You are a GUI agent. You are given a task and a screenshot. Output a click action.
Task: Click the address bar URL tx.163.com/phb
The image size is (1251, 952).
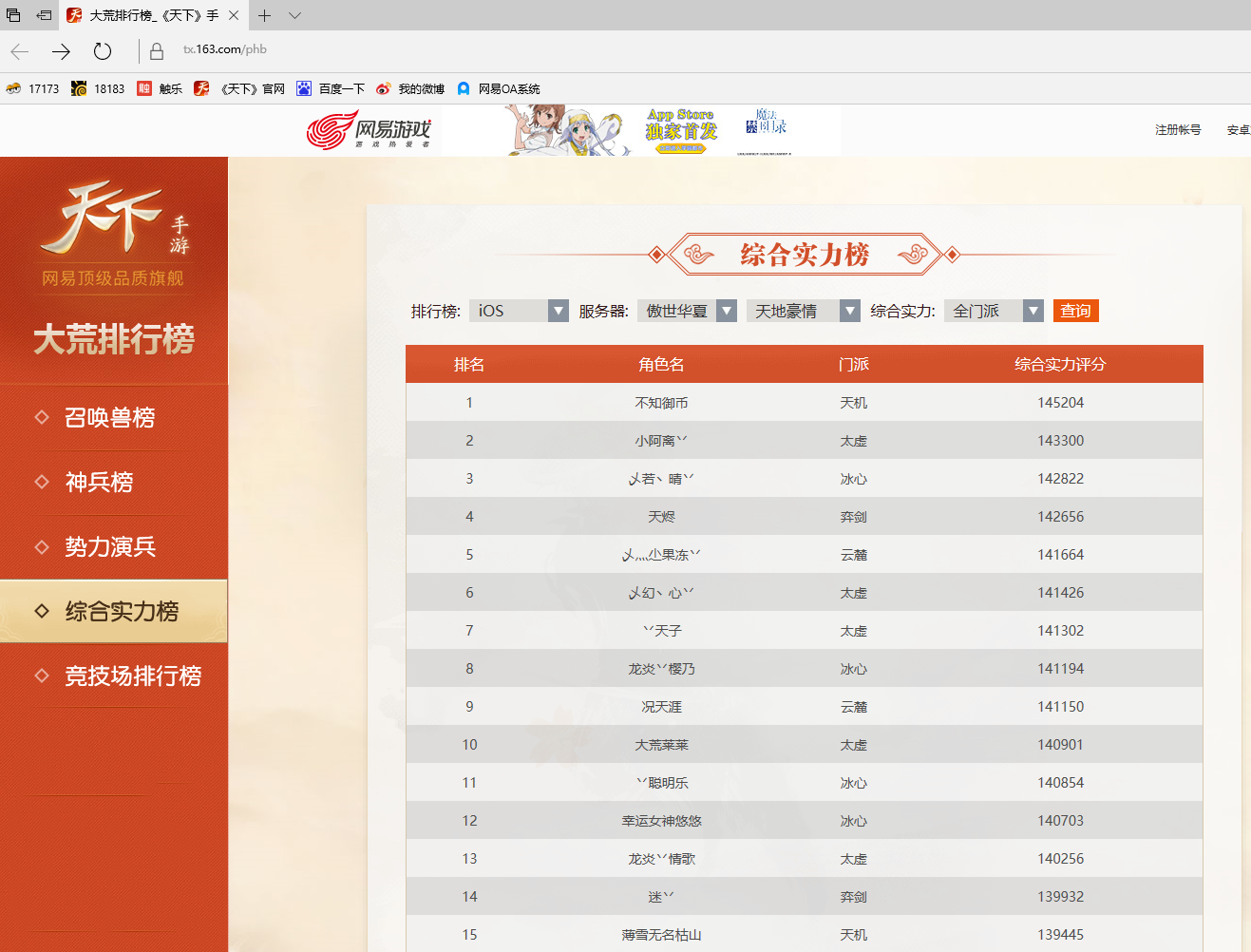(x=225, y=49)
